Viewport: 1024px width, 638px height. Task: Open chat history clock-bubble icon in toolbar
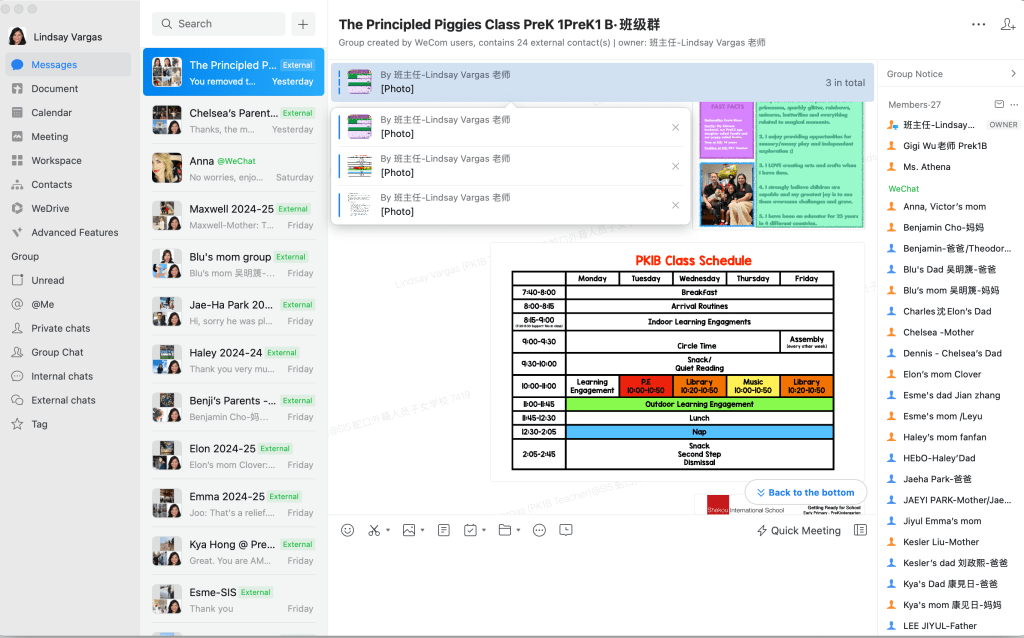pos(566,530)
